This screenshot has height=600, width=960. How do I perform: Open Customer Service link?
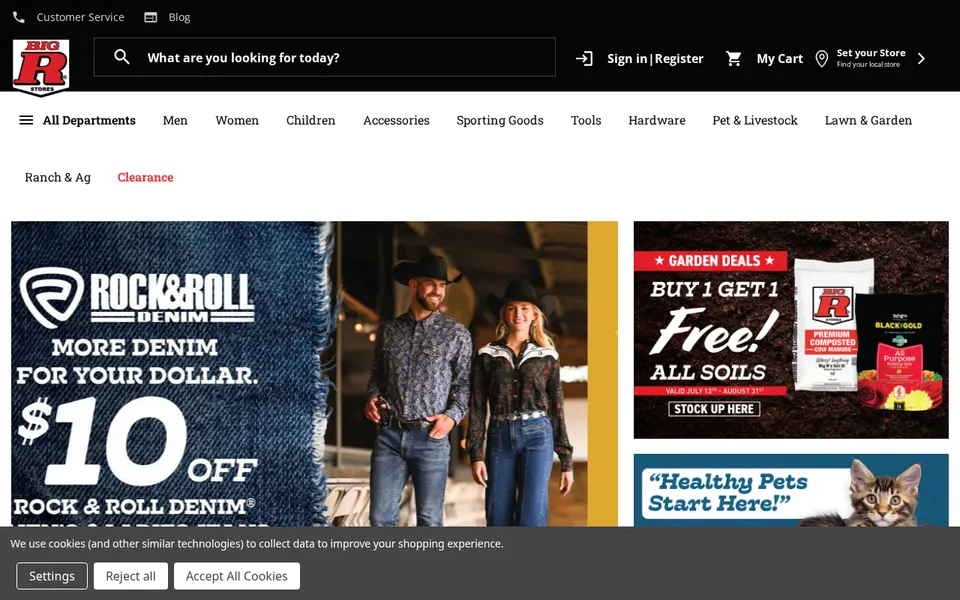80,17
